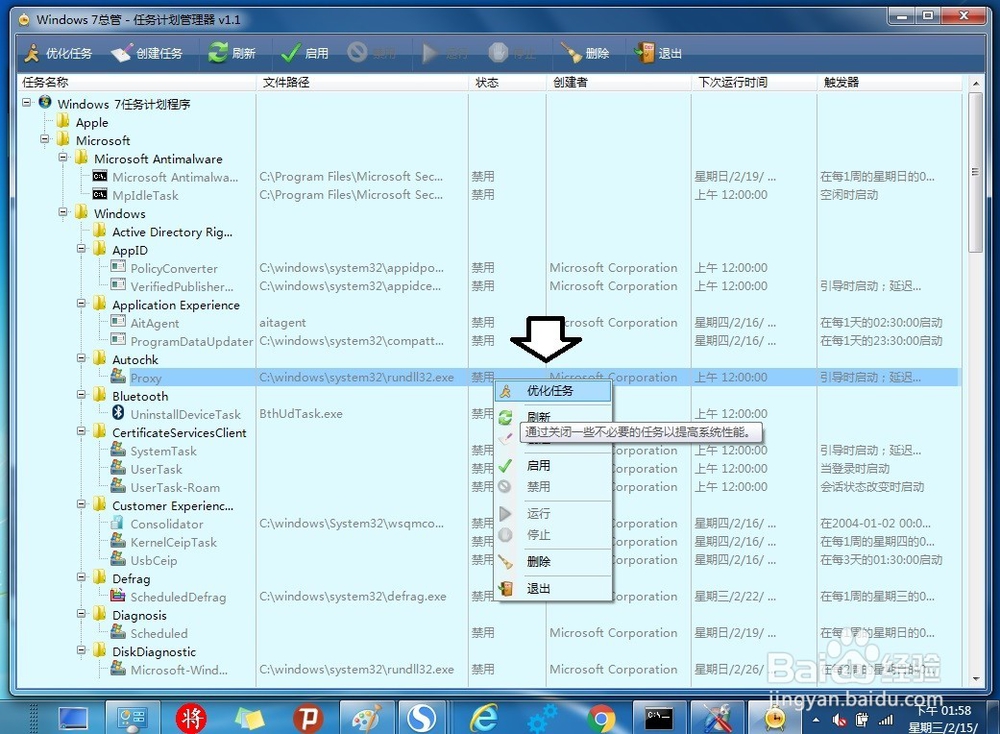
Task: Open the command prompt taskbar icon
Action: [x=659, y=719]
